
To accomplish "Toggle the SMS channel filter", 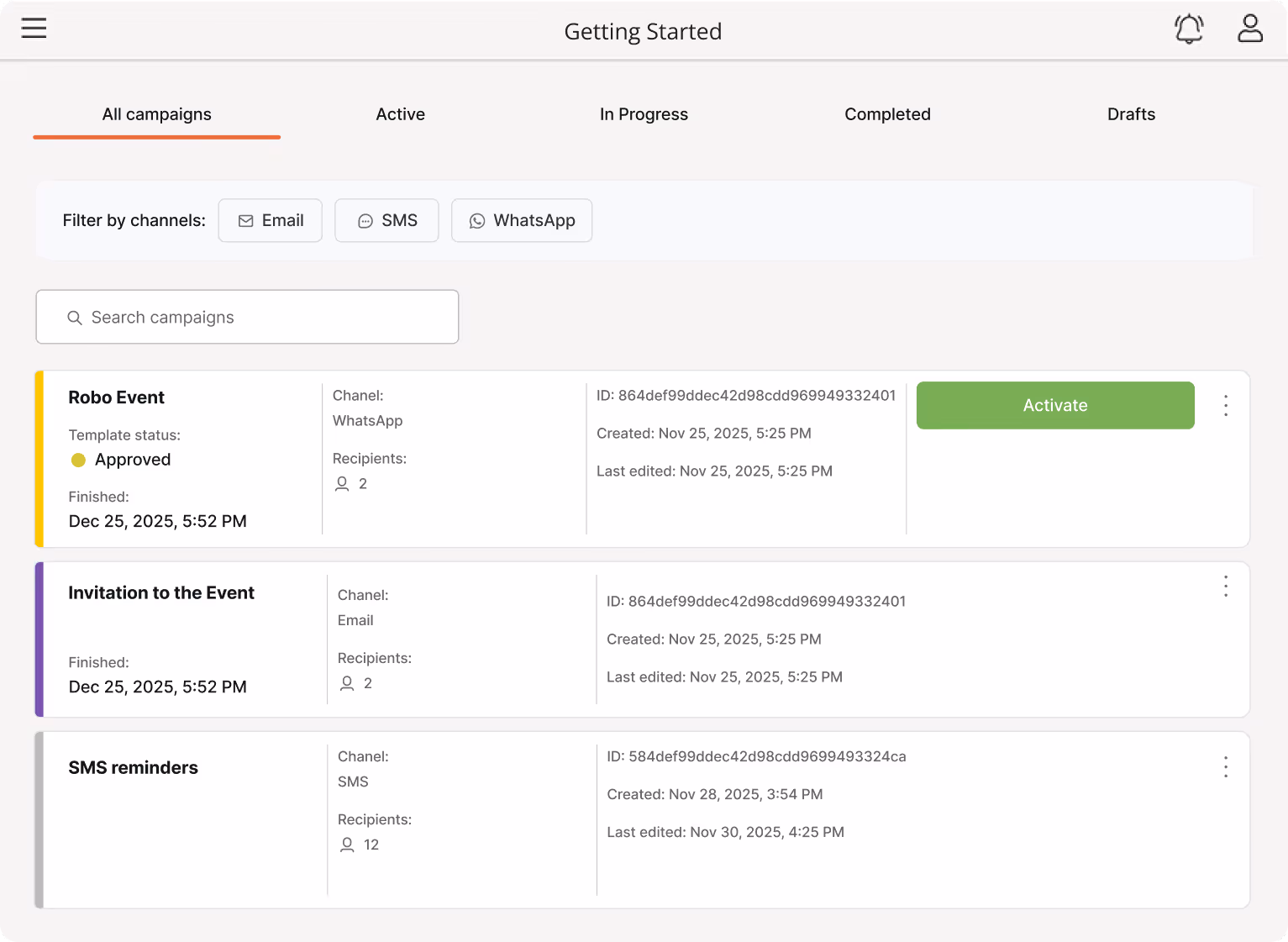I will [x=386, y=220].
